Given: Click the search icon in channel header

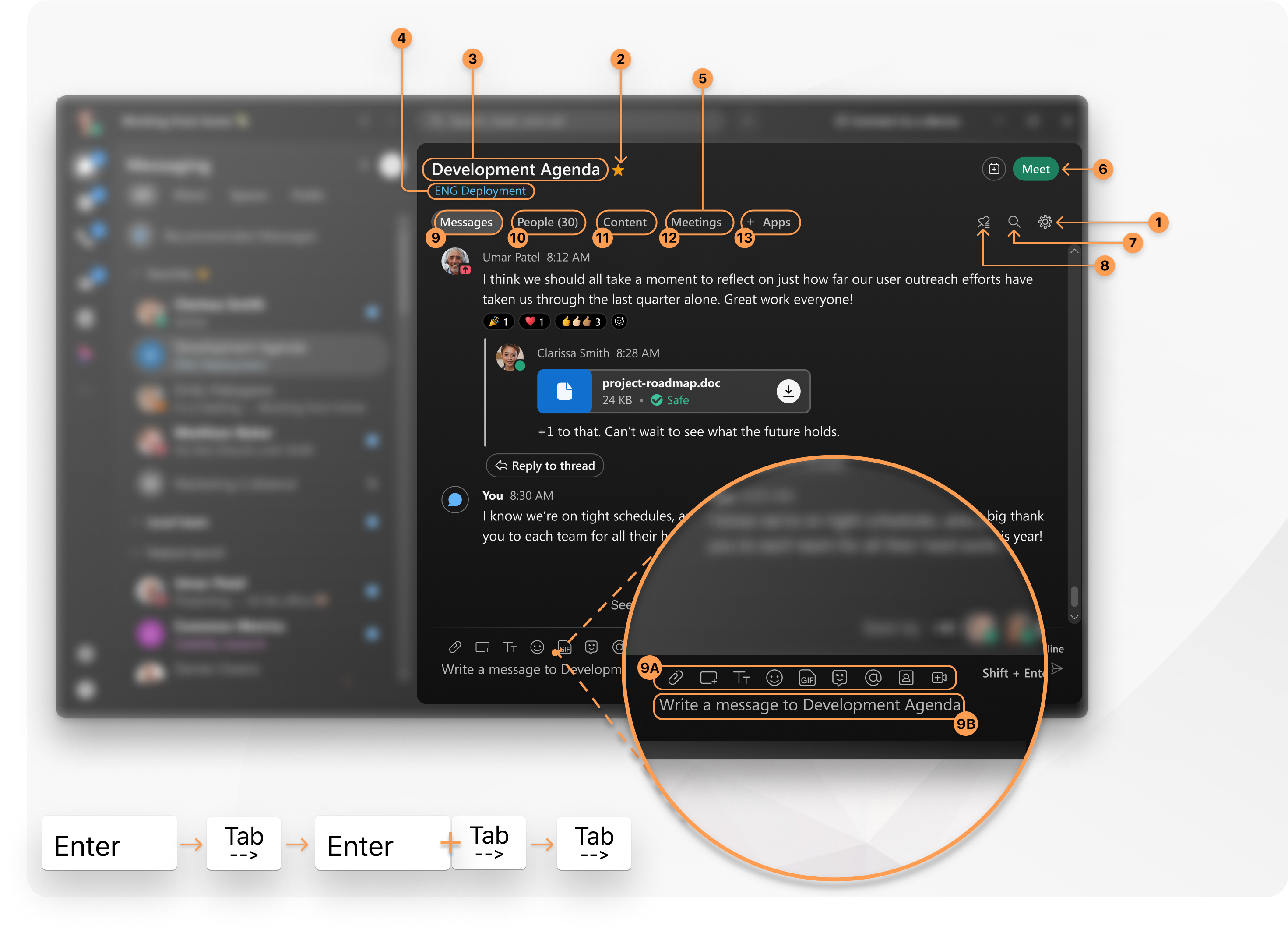Looking at the screenshot, I should click(x=1013, y=221).
